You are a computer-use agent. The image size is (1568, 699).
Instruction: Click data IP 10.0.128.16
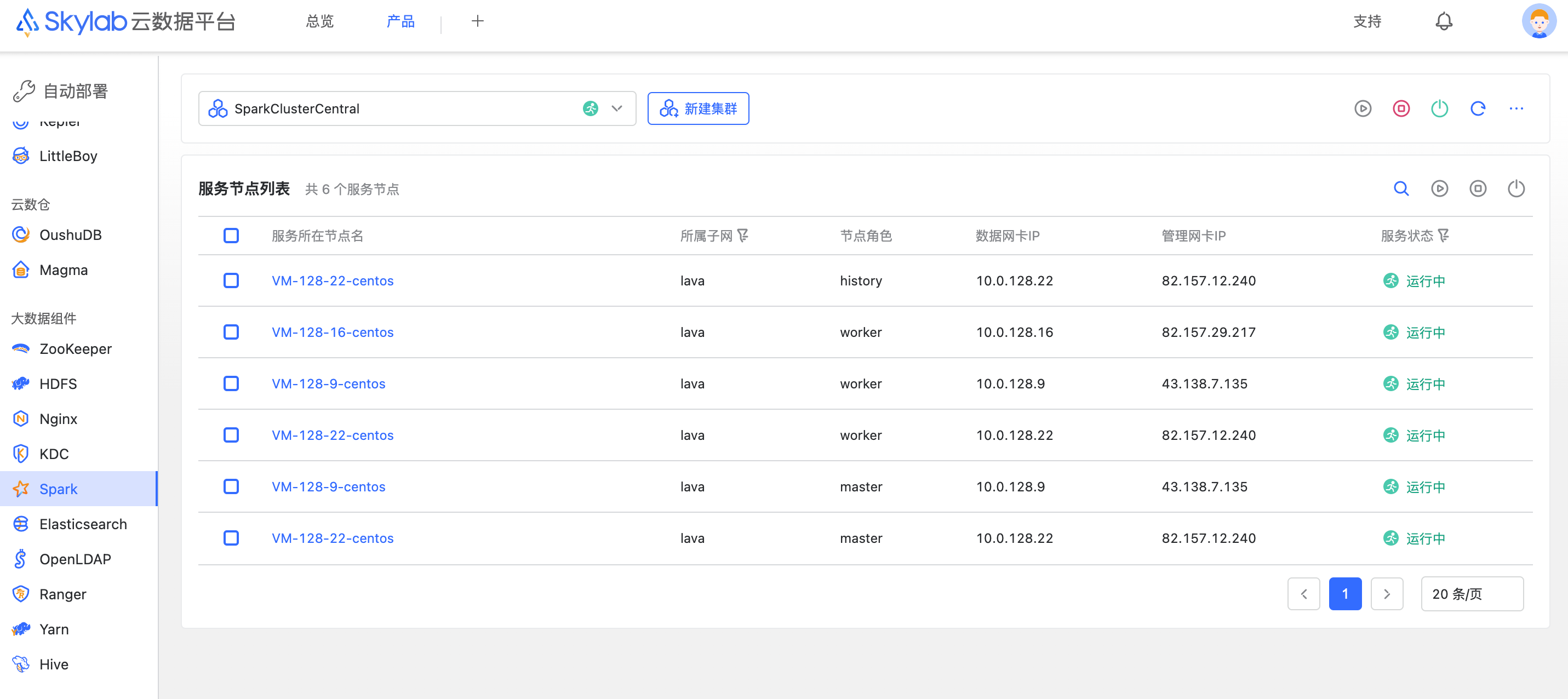coord(1014,333)
